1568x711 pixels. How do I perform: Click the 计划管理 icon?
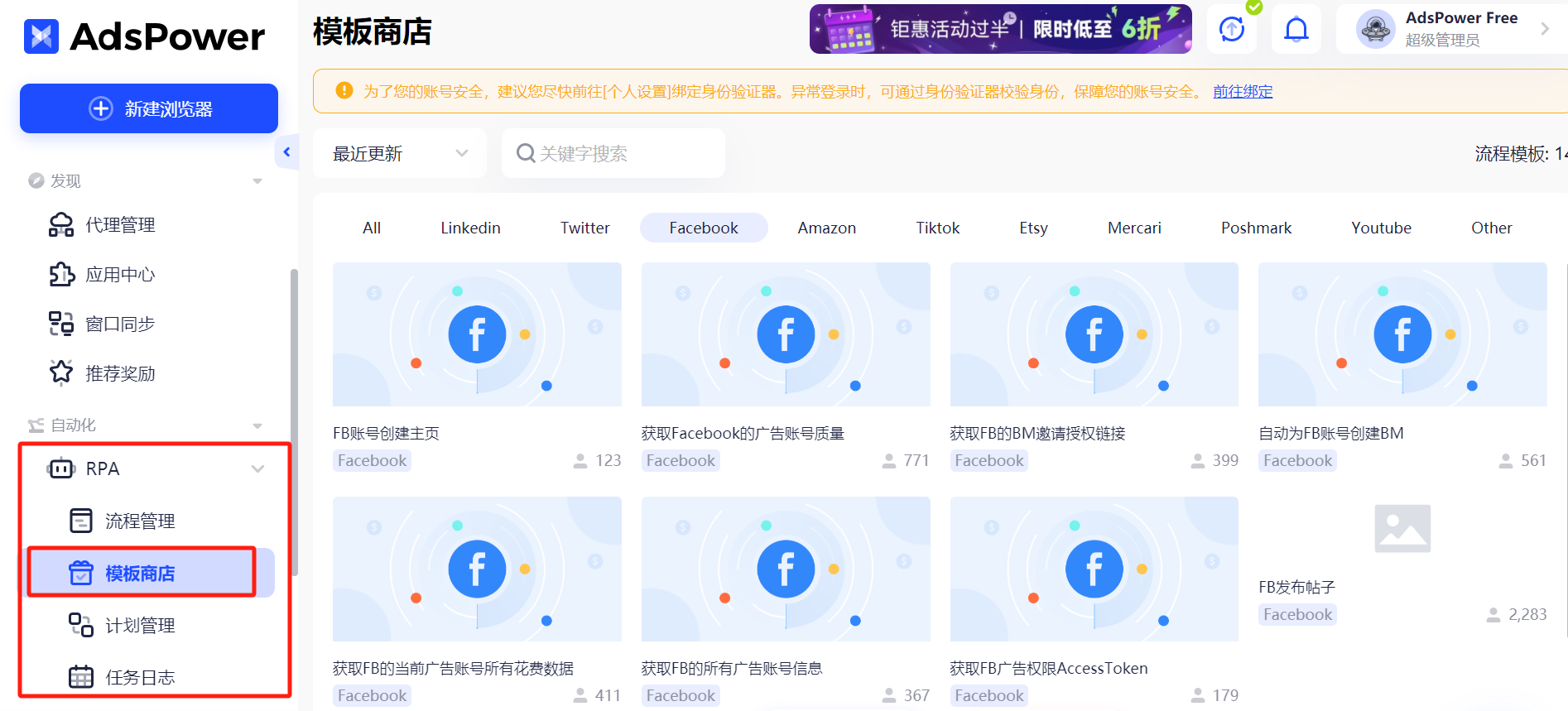click(x=81, y=625)
